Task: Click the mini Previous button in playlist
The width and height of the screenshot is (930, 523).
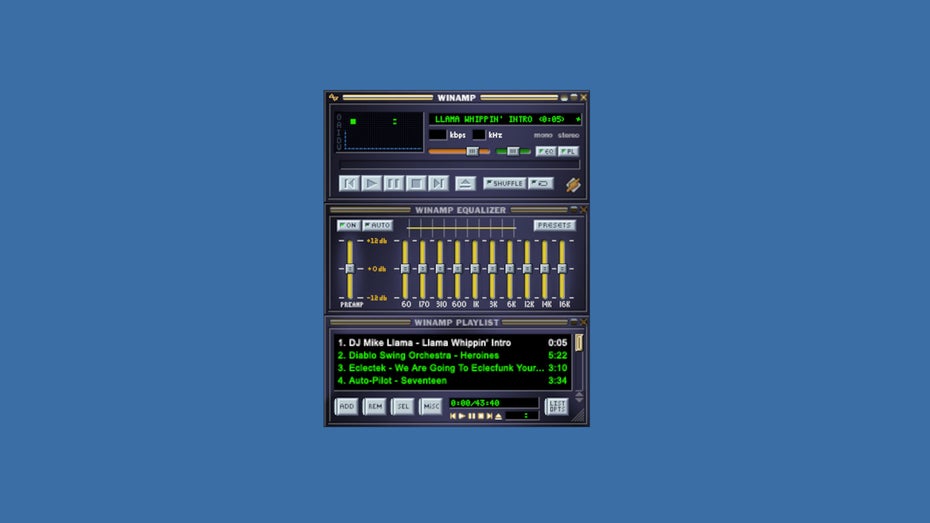Action: 453,416
